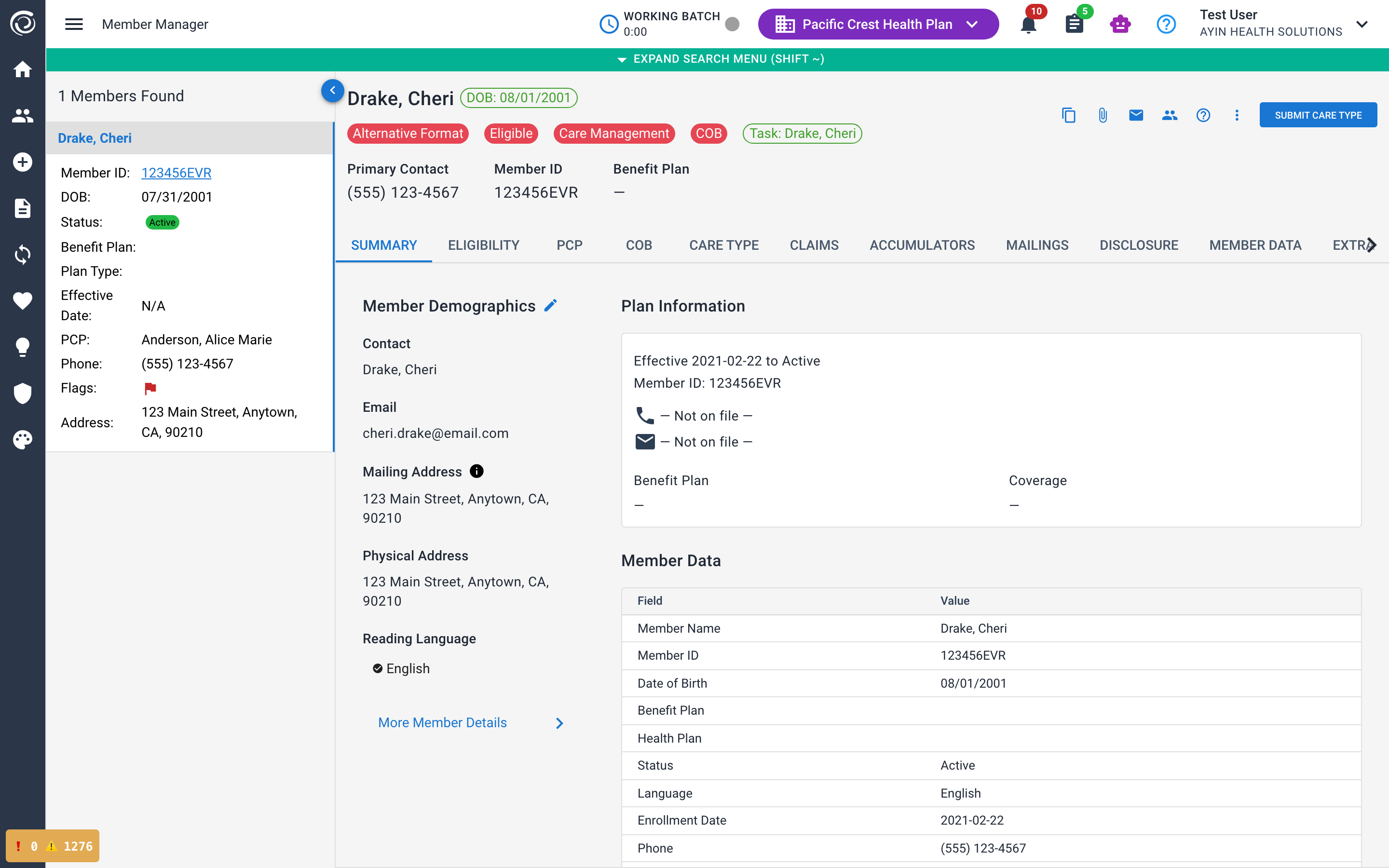Click the red COB tag
This screenshot has height=868, width=1389.
[x=709, y=133]
